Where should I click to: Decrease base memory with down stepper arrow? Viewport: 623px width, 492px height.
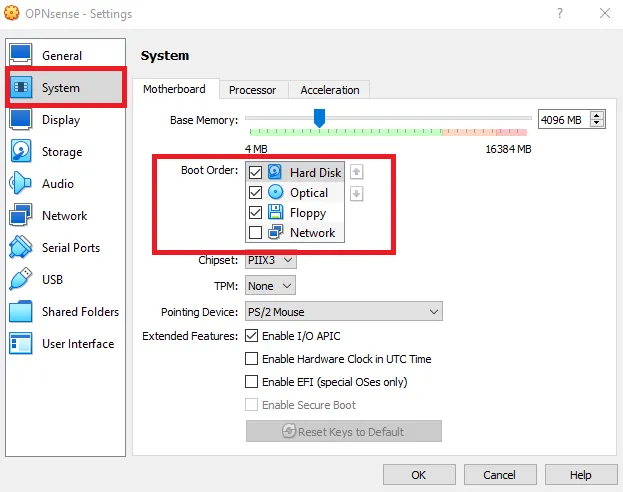point(596,123)
